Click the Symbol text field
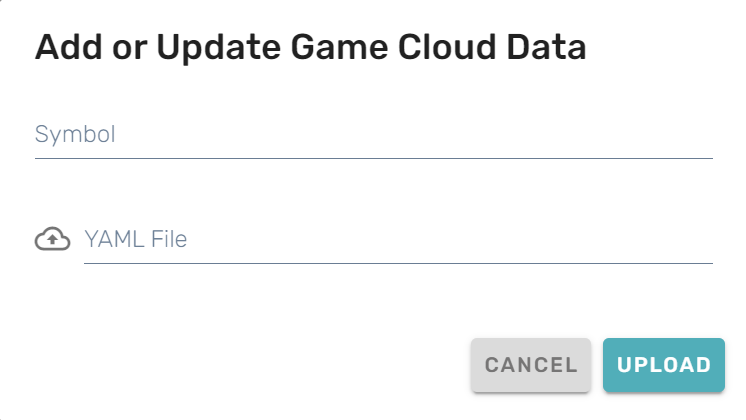The width and height of the screenshot is (746, 420). [x=373, y=135]
